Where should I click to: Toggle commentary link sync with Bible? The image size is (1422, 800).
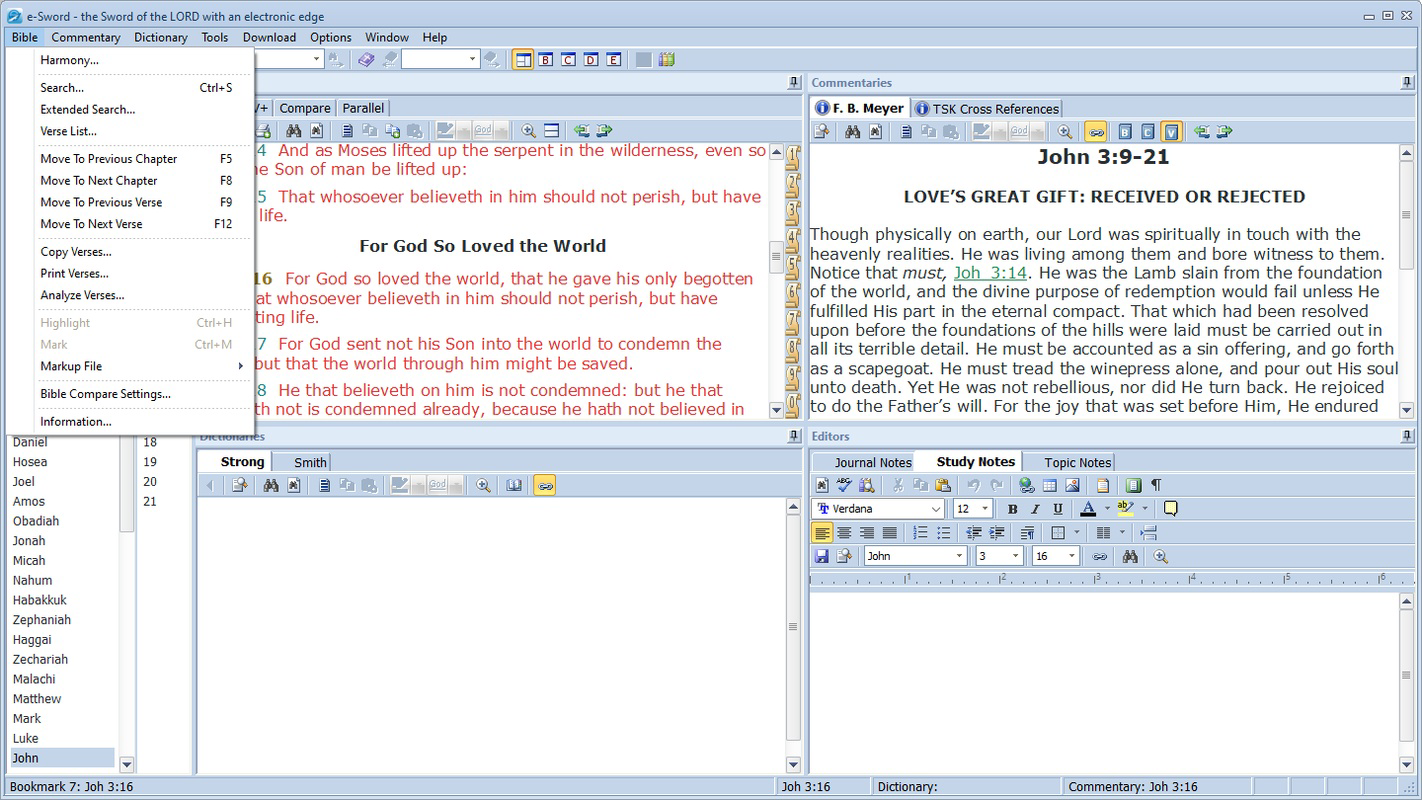1096,132
